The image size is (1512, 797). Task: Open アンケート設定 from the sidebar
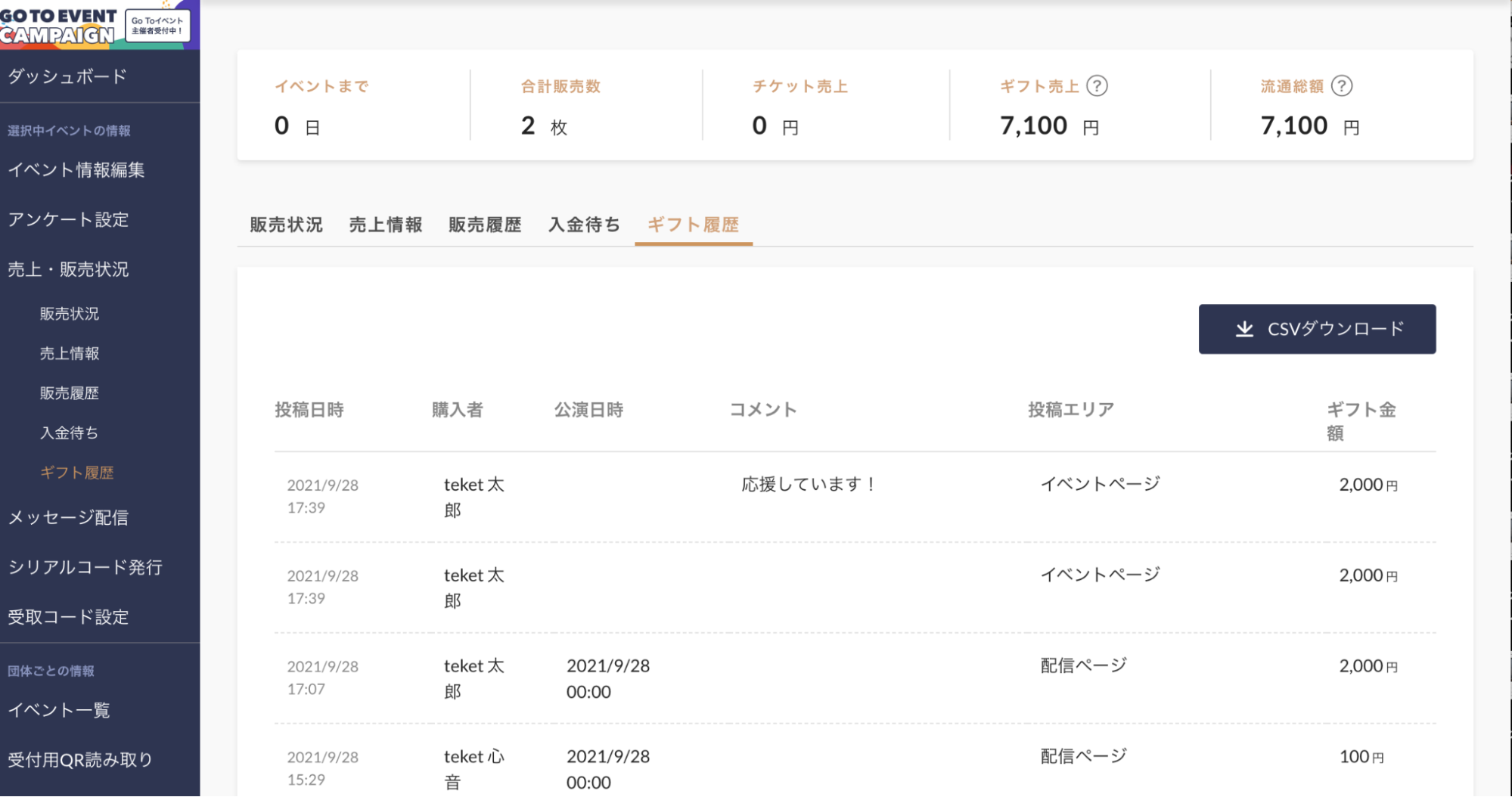coord(68,220)
